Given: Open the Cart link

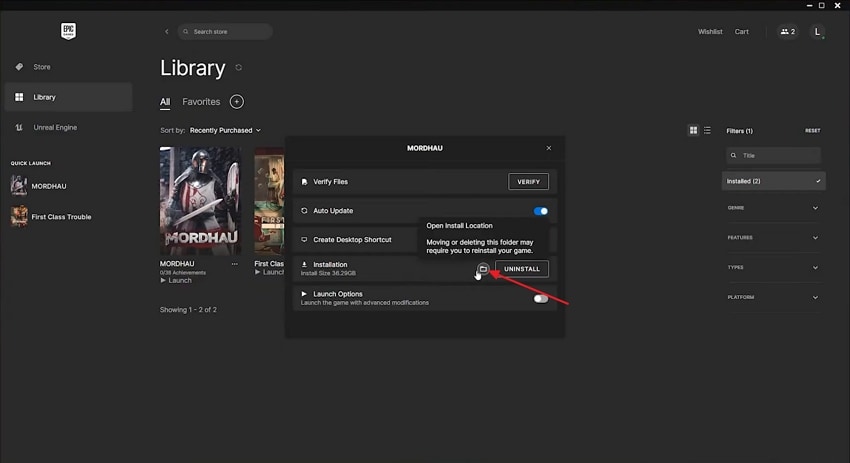Looking at the screenshot, I should pyautogui.click(x=742, y=31).
